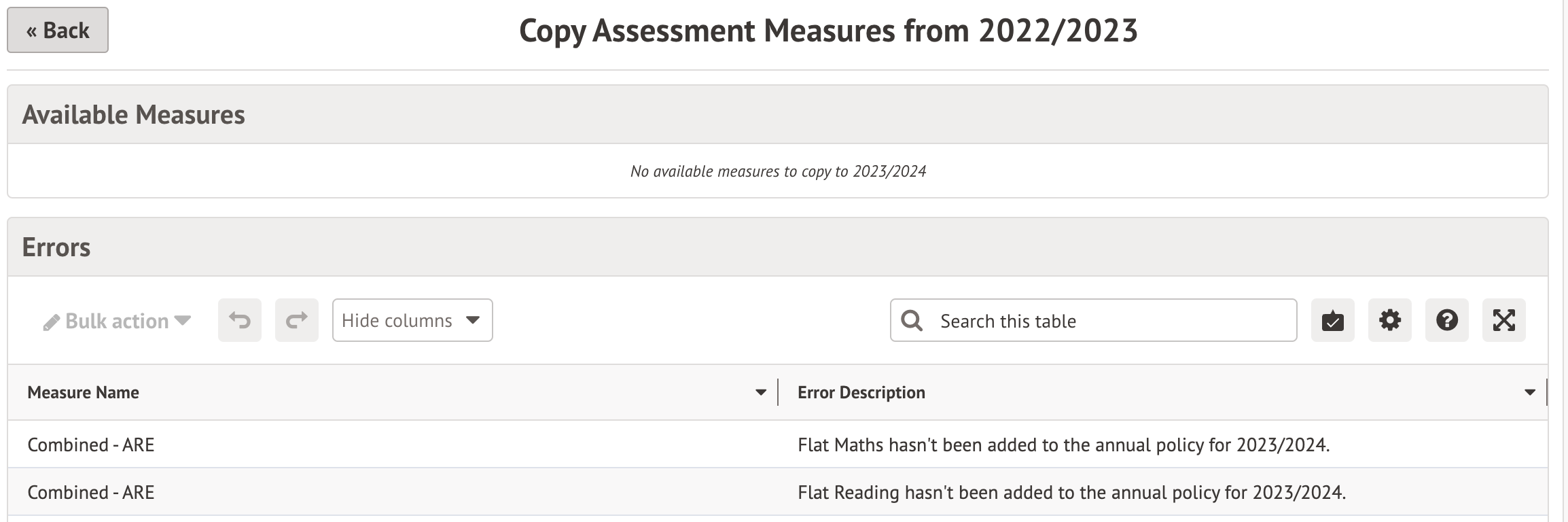Select the Flat Maths error row

pyautogui.click(x=1063, y=445)
